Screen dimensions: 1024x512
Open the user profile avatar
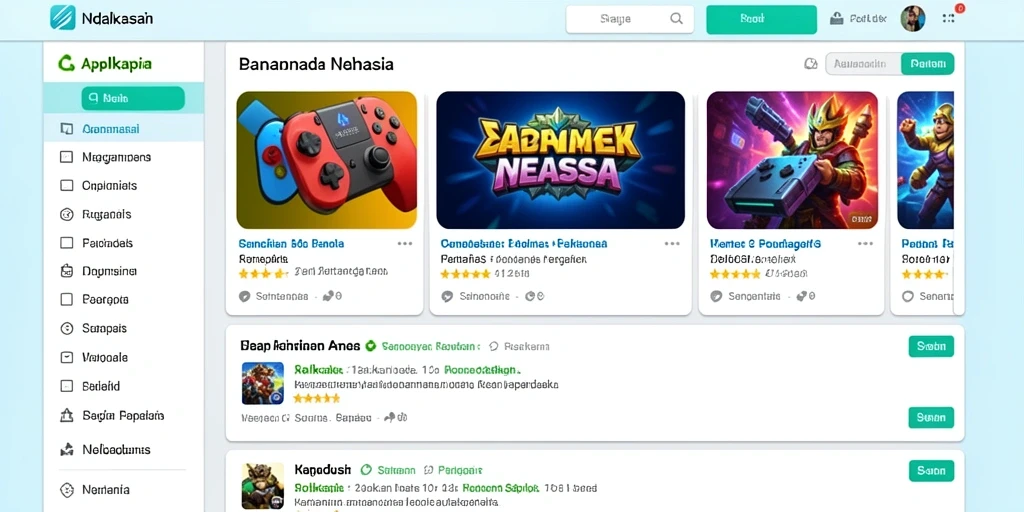pyautogui.click(x=912, y=19)
